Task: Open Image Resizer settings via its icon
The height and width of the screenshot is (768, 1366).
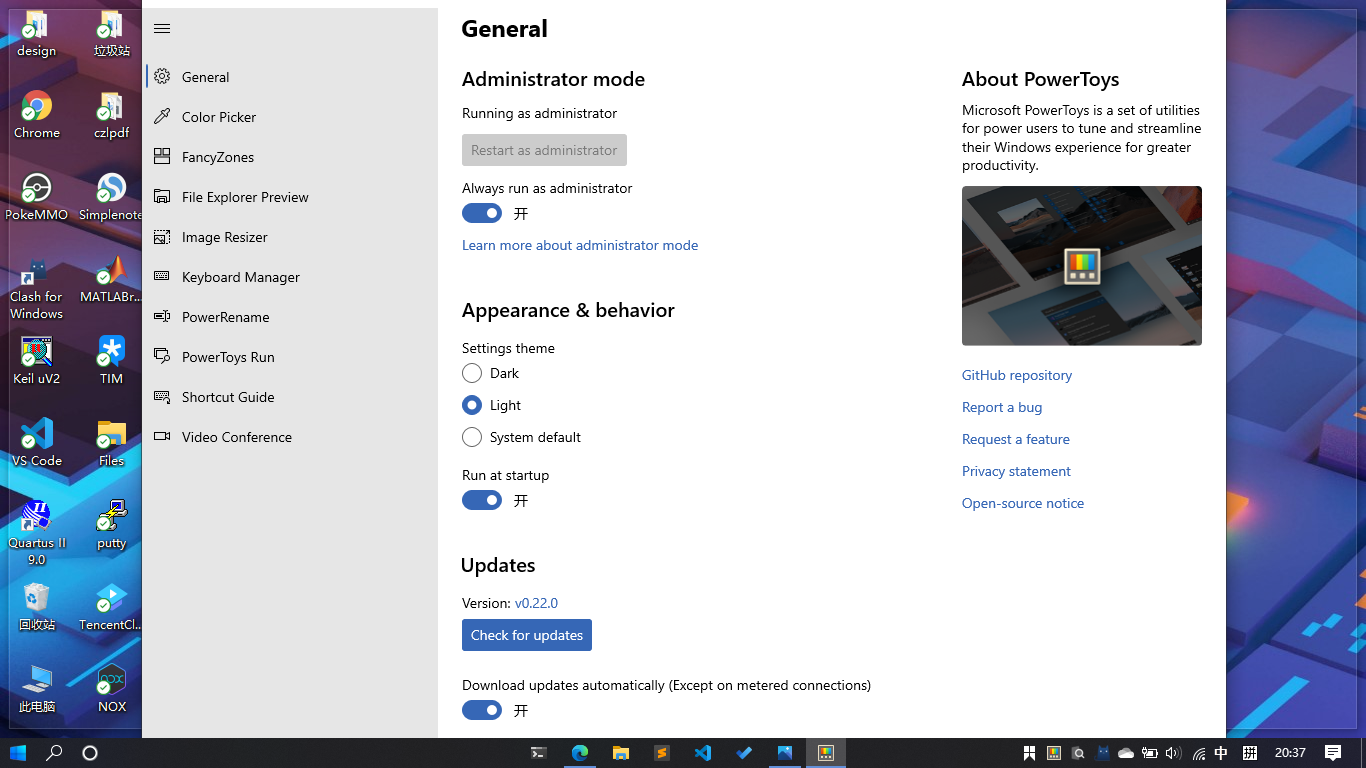Action: [x=162, y=237]
